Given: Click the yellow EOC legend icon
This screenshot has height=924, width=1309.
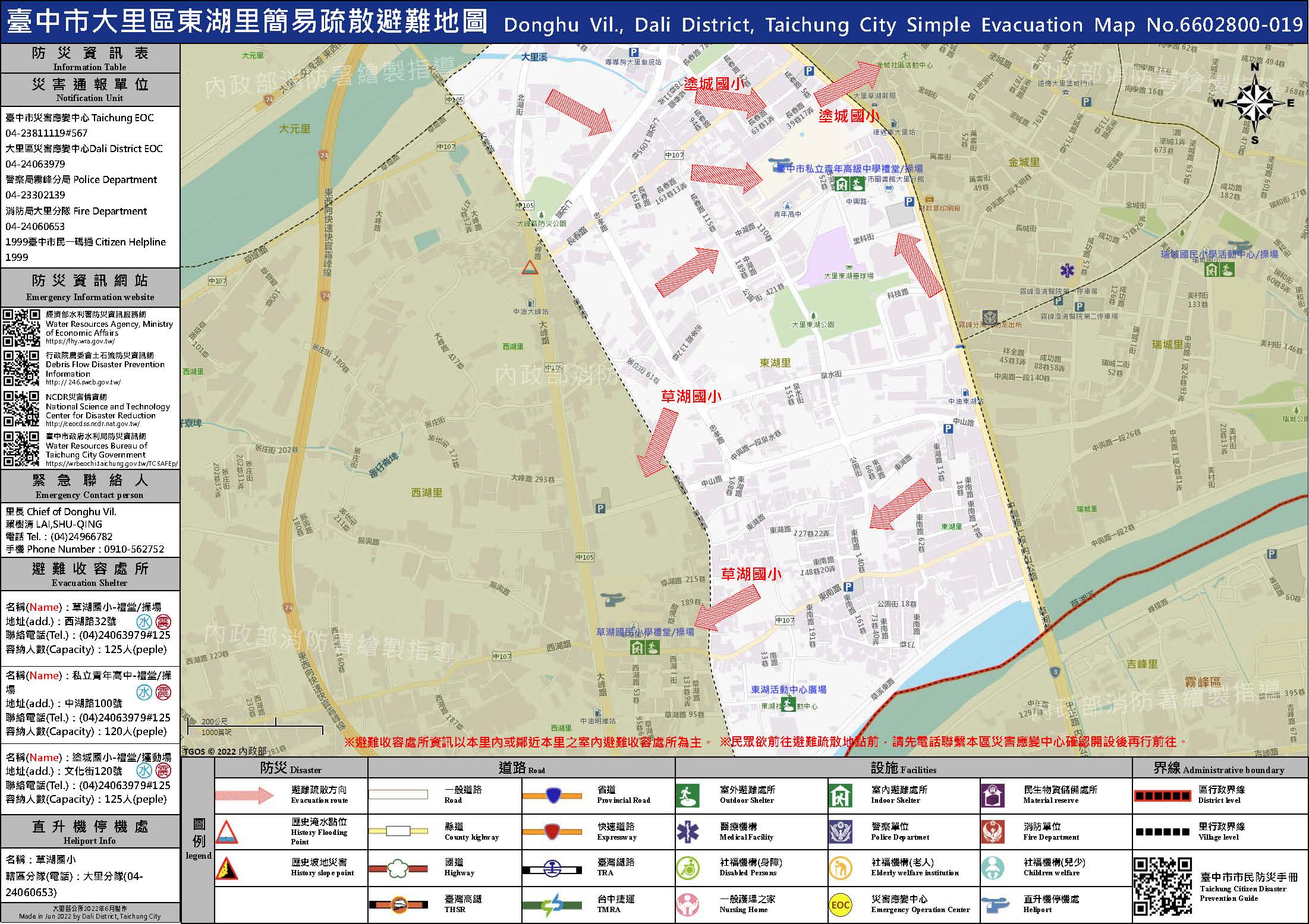Looking at the screenshot, I should [x=841, y=905].
